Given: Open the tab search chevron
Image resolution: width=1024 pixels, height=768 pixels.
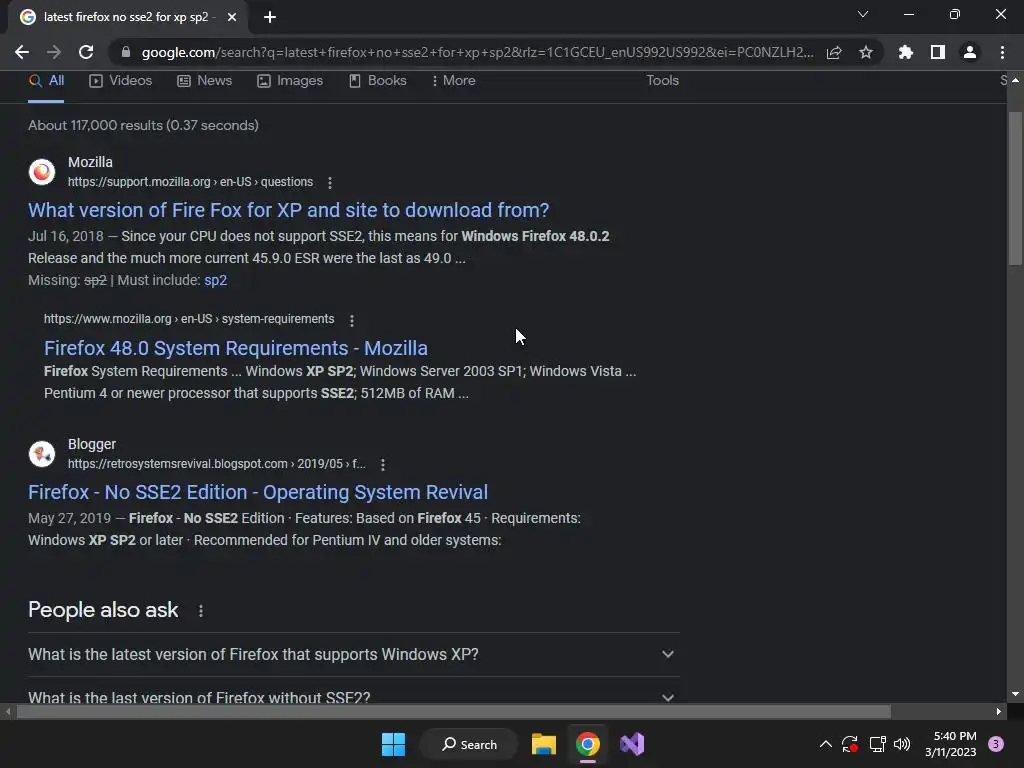Looking at the screenshot, I should [x=863, y=14].
